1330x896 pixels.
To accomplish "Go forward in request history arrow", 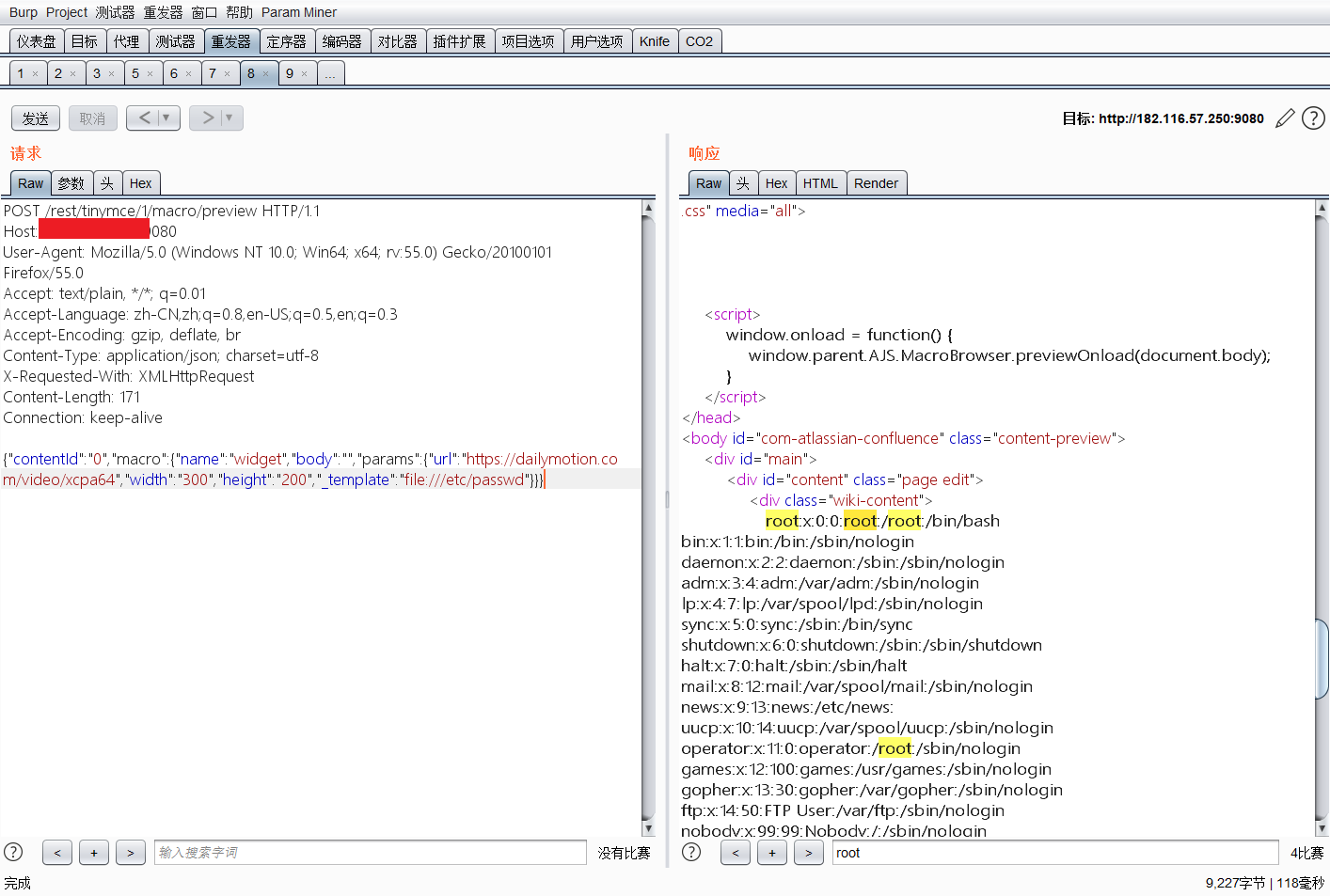I will click(207, 118).
